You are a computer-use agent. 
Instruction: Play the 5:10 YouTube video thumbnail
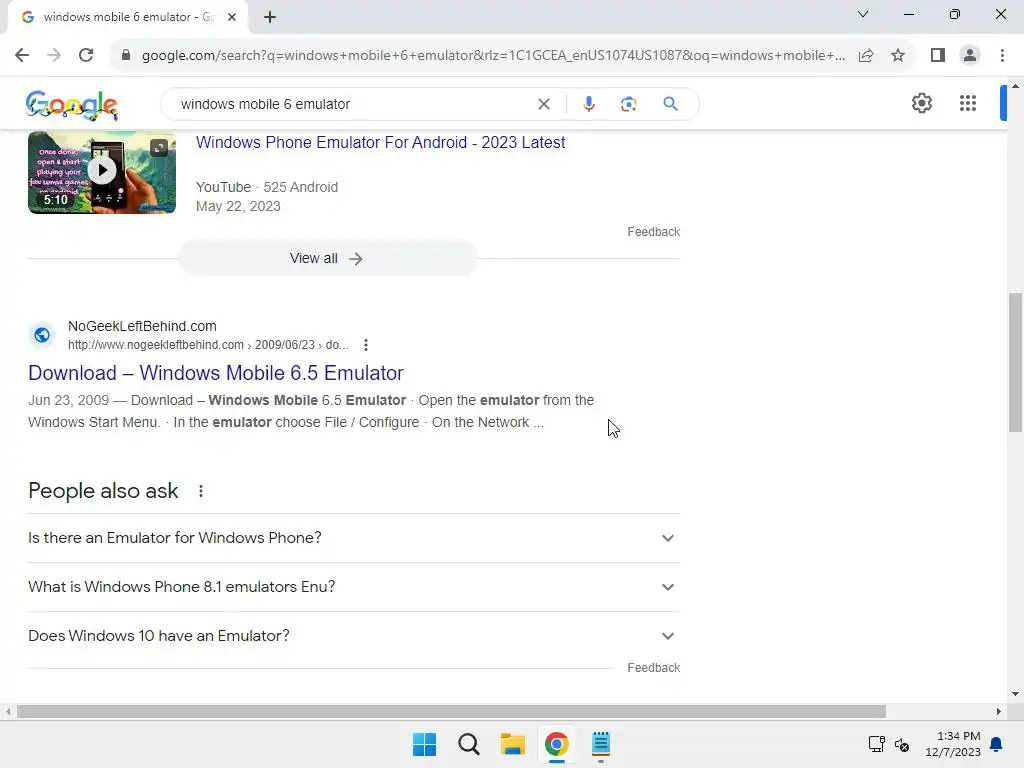tap(102, 172)
